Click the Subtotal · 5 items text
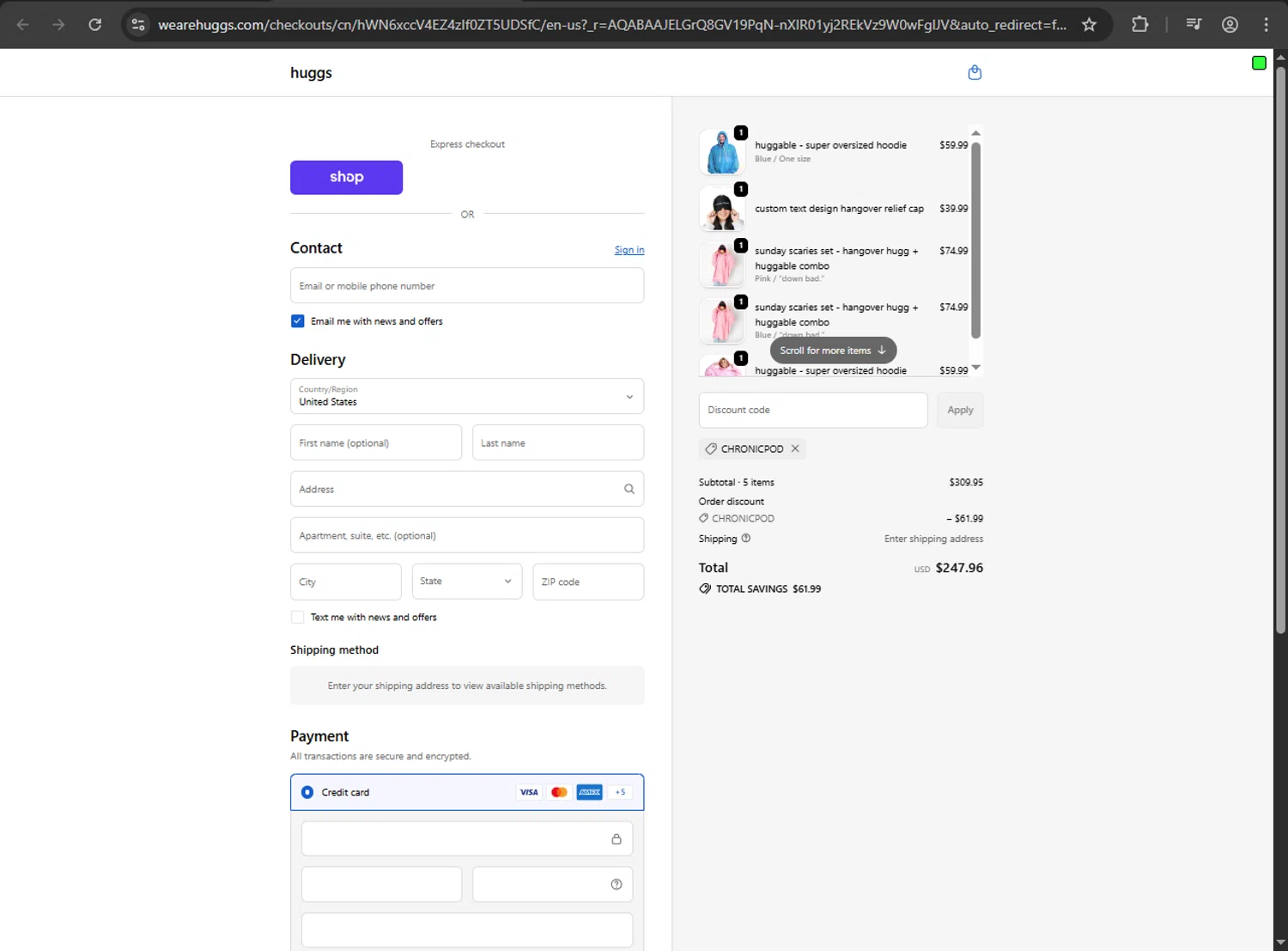This screenshot has height=951, width=1288. point(736,483)
